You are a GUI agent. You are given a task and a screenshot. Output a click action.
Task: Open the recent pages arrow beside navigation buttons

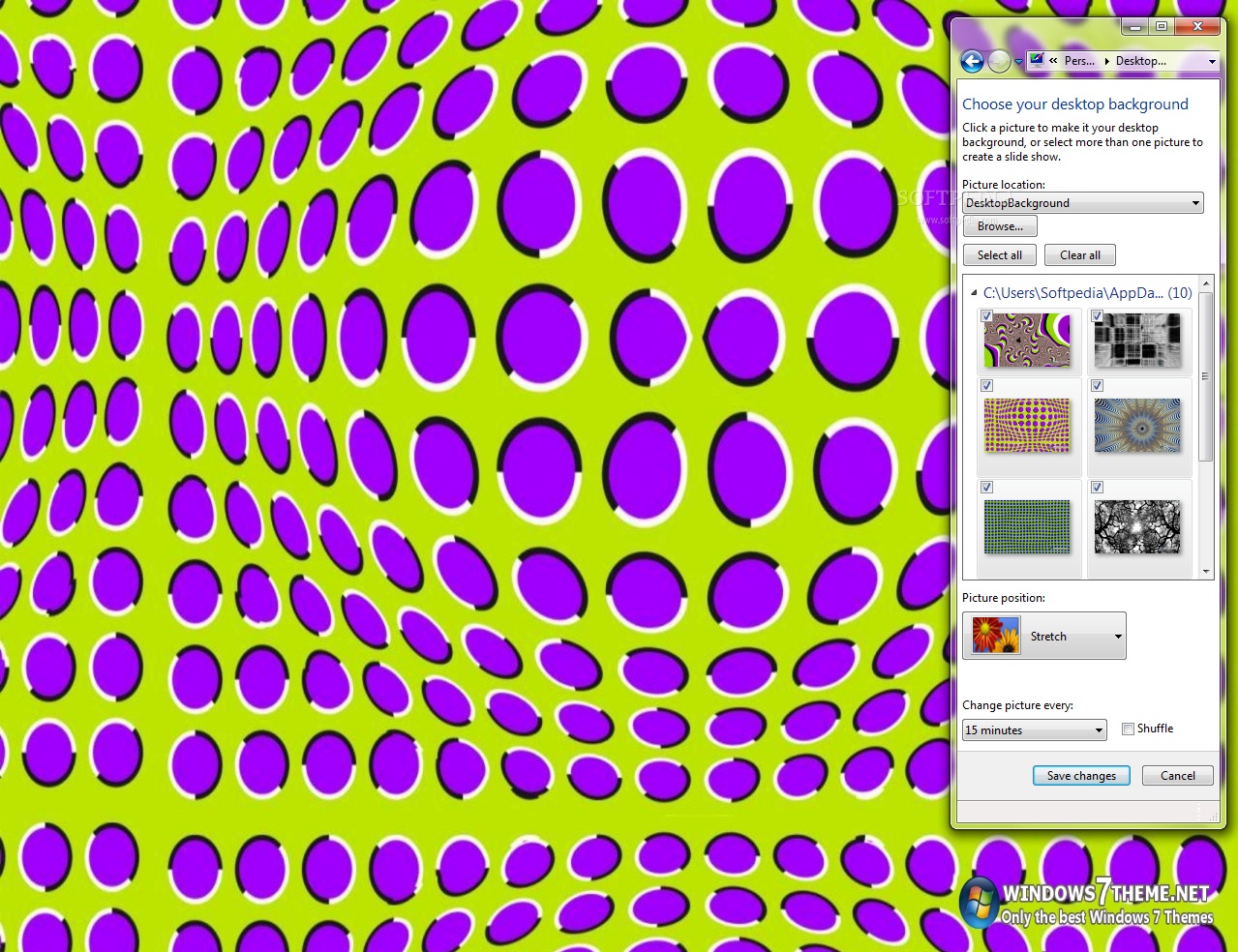pos(1018,63)
